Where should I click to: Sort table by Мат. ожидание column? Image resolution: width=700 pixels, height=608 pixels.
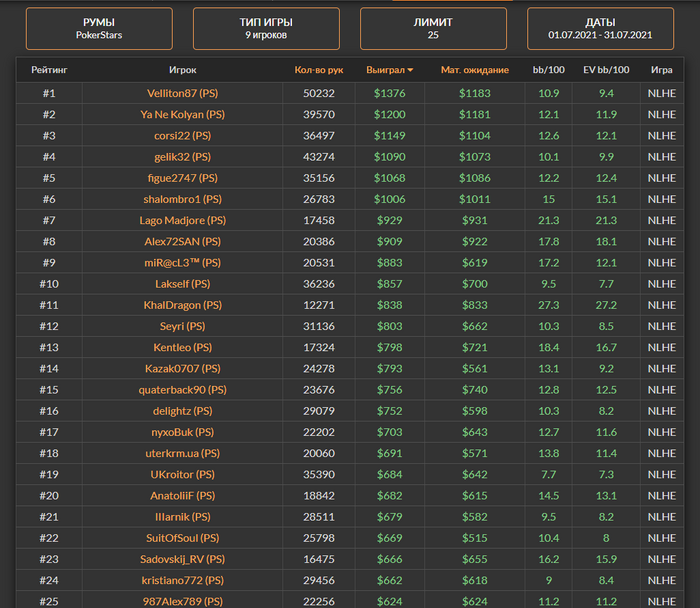(474, 70)
